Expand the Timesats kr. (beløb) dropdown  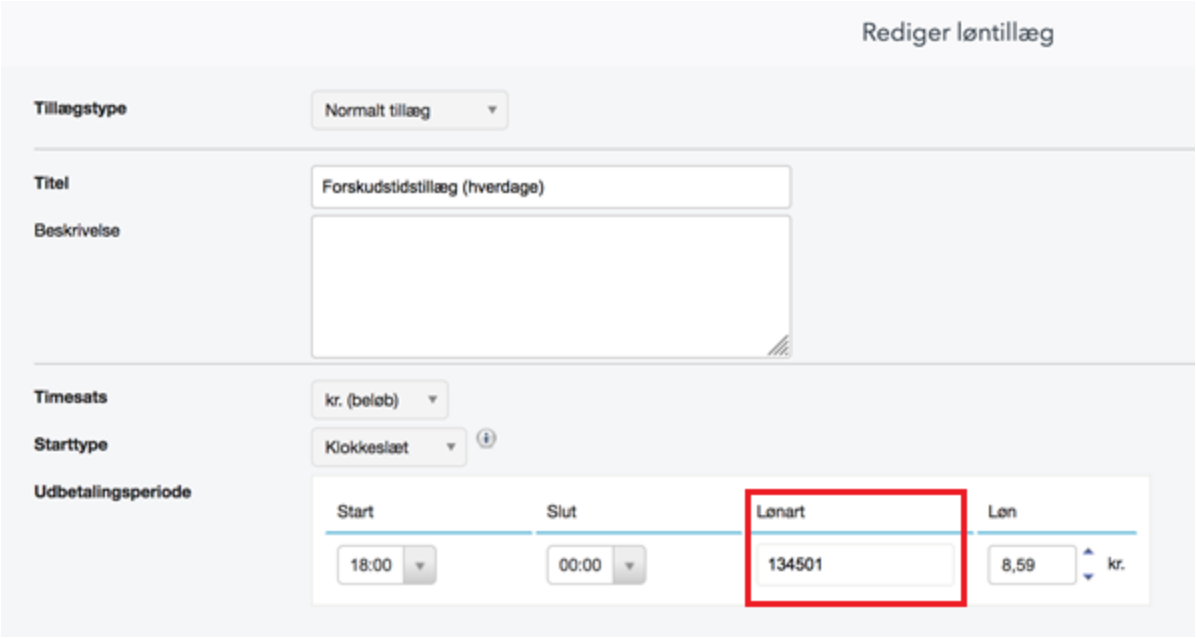point(380,400)
